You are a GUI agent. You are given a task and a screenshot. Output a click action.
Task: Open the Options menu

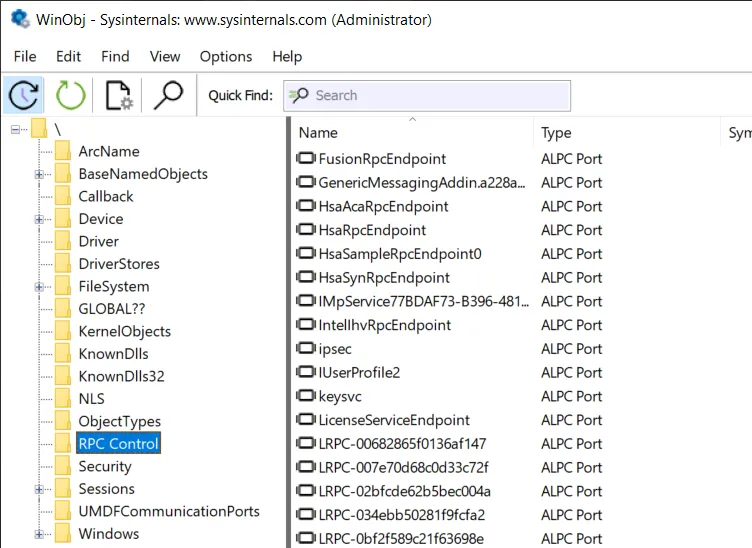tap(225, 57)
